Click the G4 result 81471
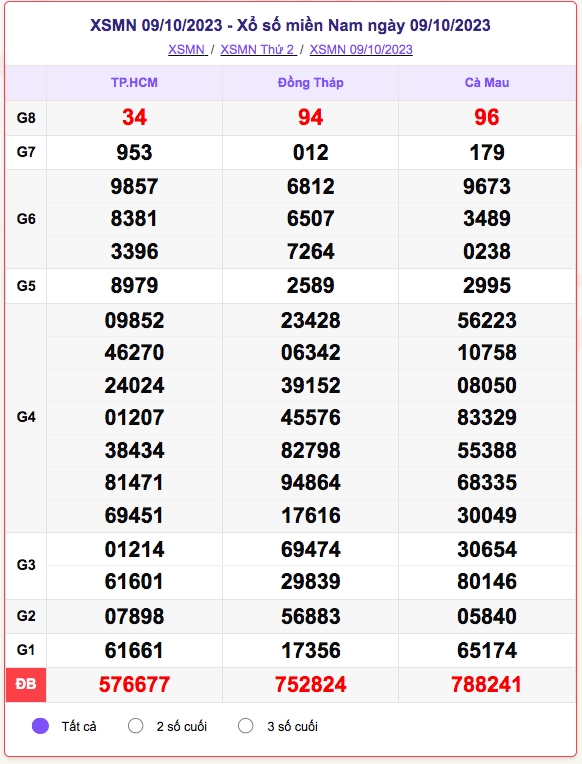This screenshot has height=764, width=582. coord(135,483)
